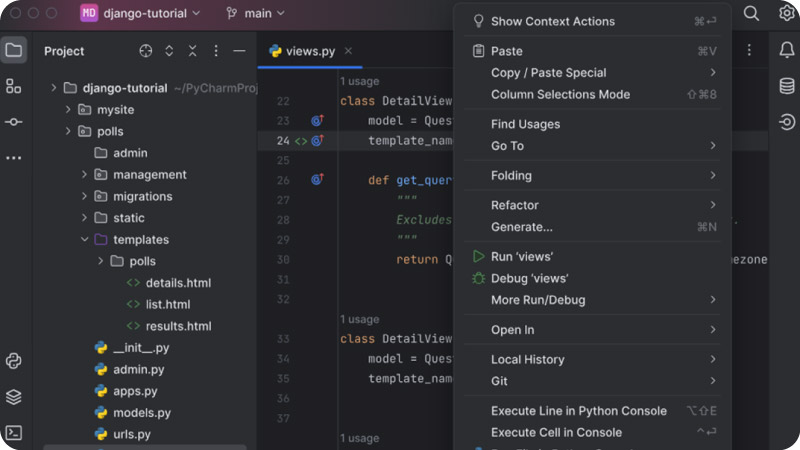This screenshot has width=800, height=450.
Task: Expand the management folder
Action: coord(84,174)
